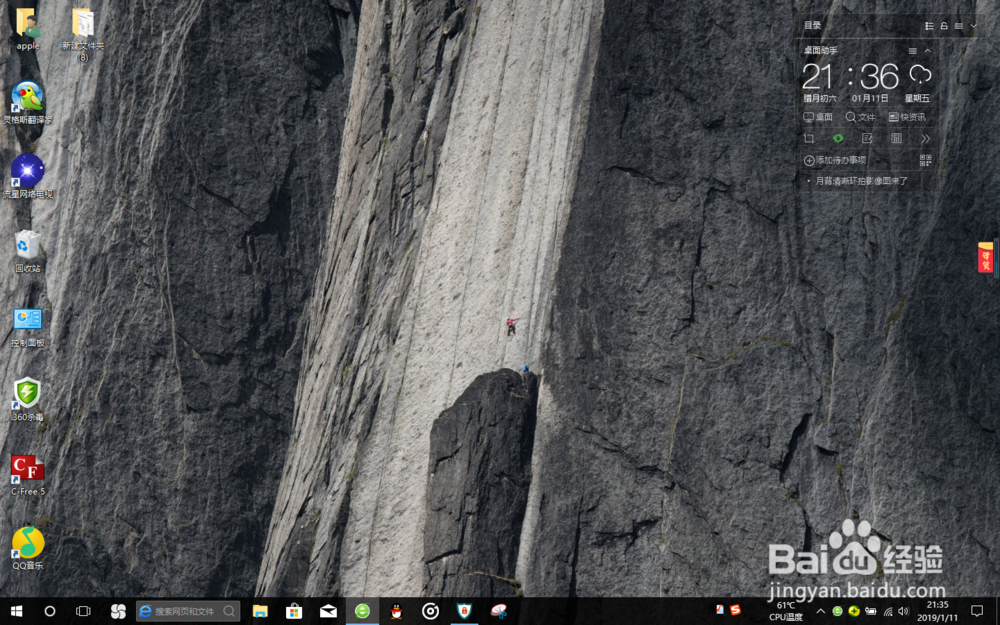Image resolution: width=1000 pixels, height=625 pixels.
Task: Click the screenshot crop tool icon
Action: 809,138
